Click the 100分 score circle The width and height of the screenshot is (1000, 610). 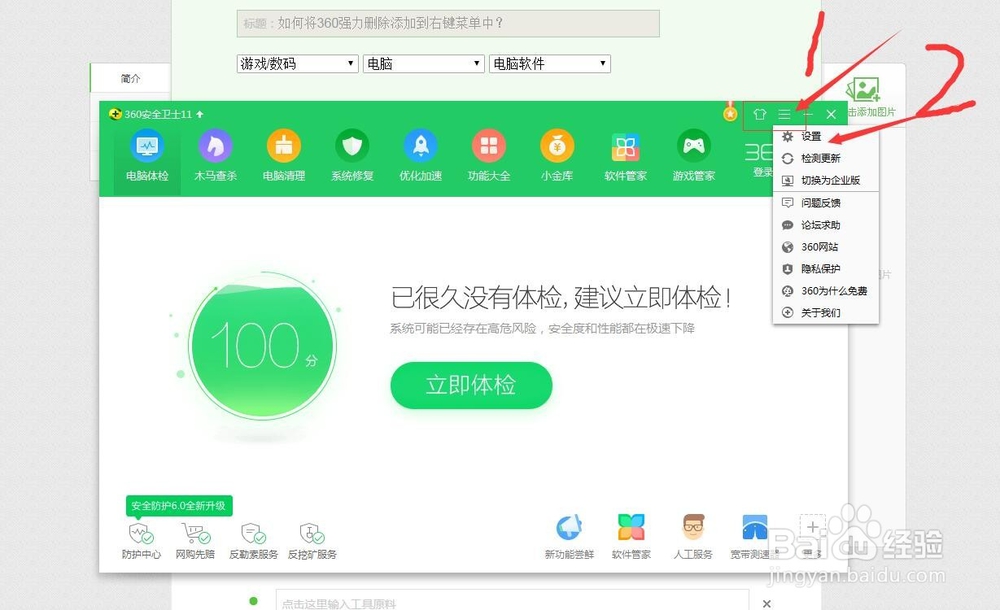(262, 346)
